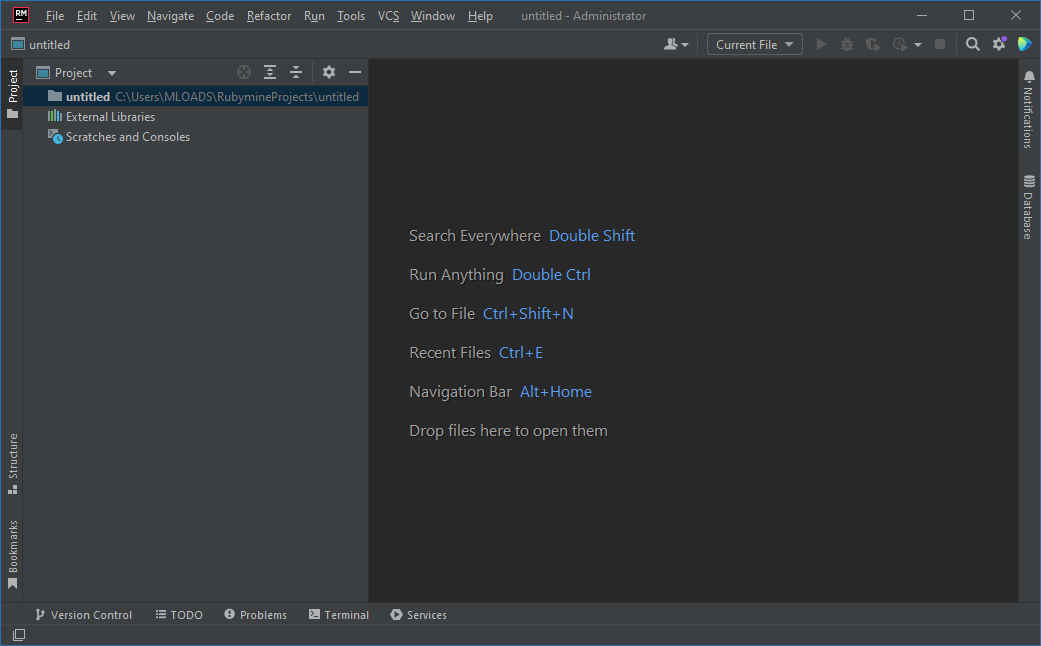Click Run with Coverage icon
Screen dimensions: 1041x646
tap(873, 44)
